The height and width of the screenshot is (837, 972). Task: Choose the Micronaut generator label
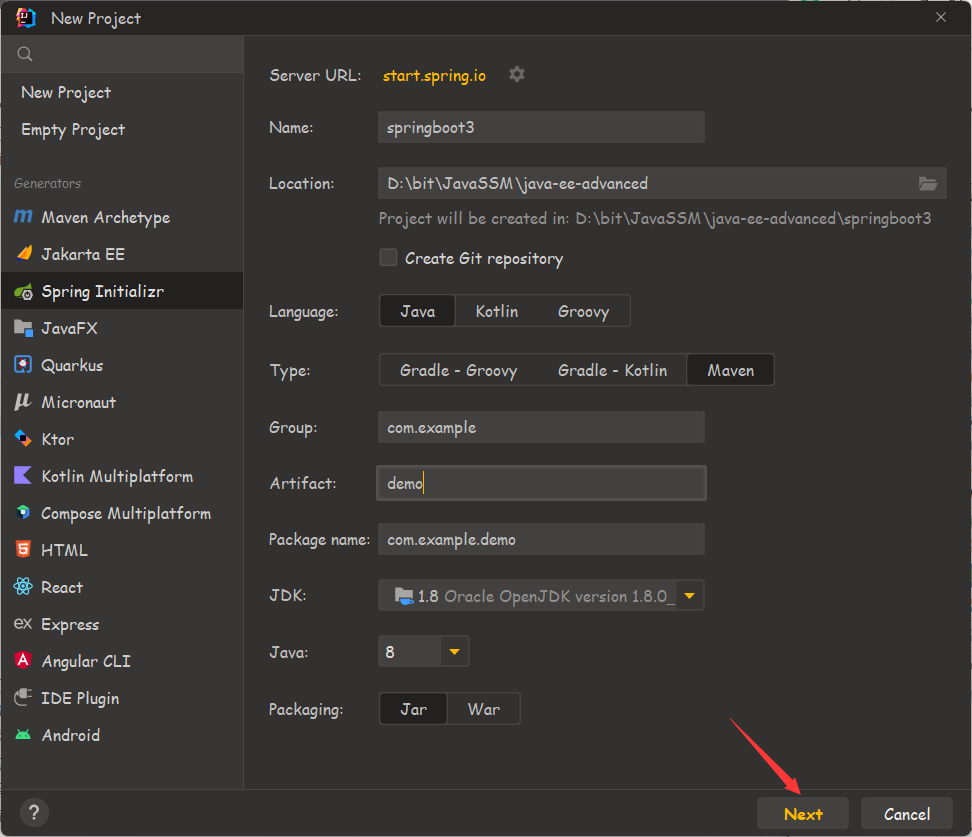coord(79,402)
